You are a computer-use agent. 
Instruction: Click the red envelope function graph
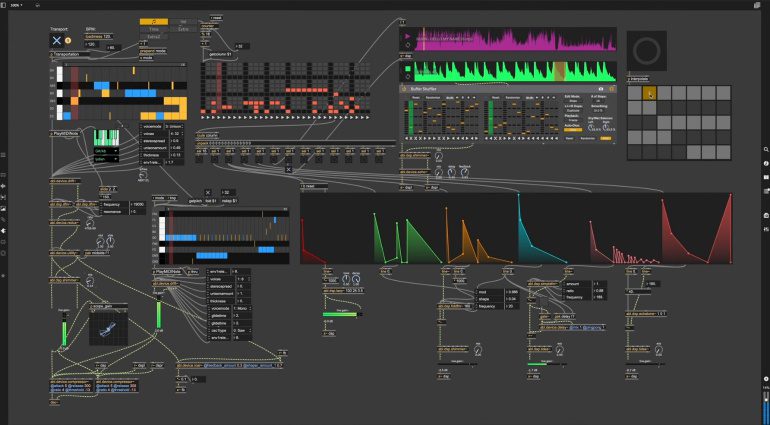coord(696,229)
